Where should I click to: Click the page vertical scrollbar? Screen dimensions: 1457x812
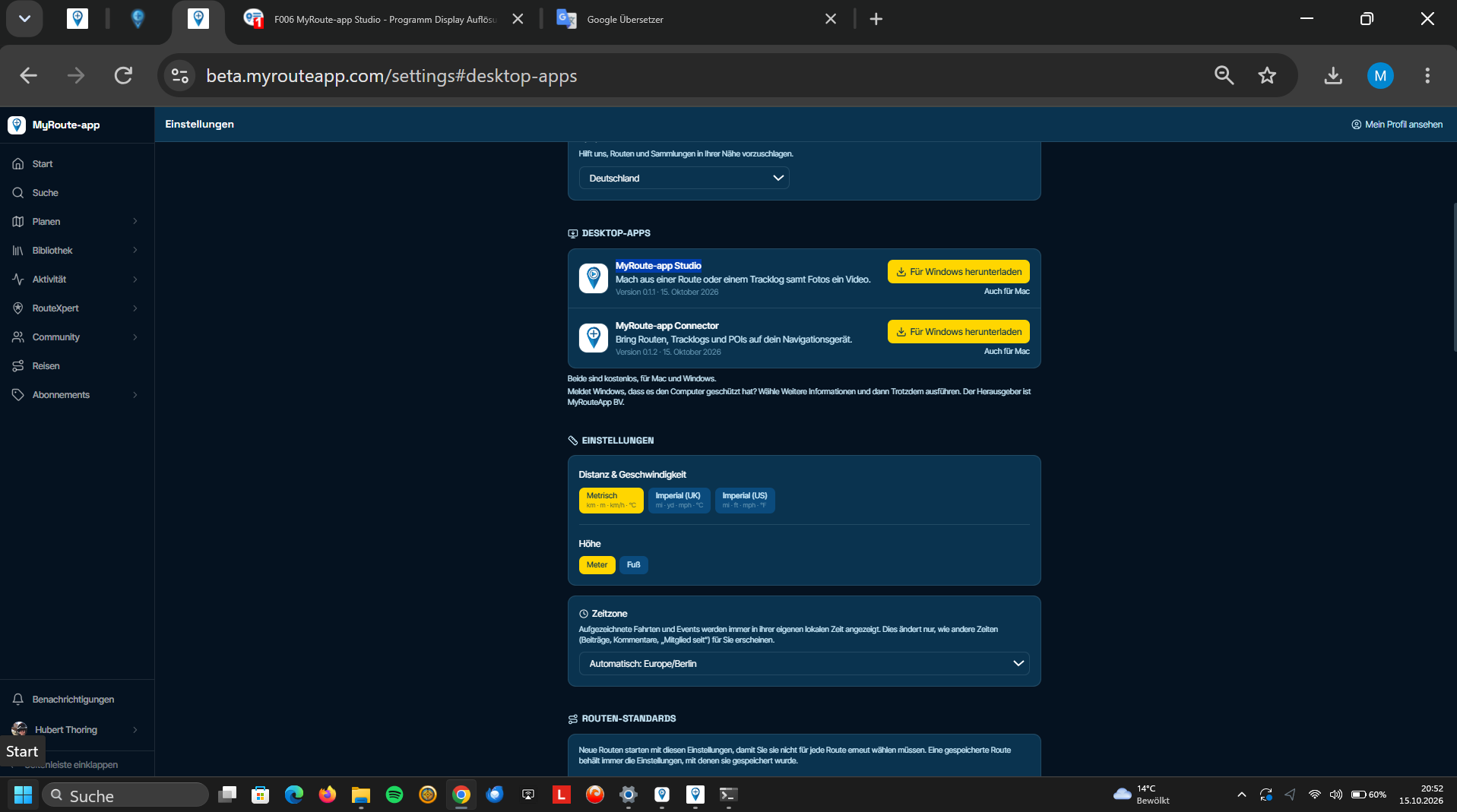[x=1455, y=278]
